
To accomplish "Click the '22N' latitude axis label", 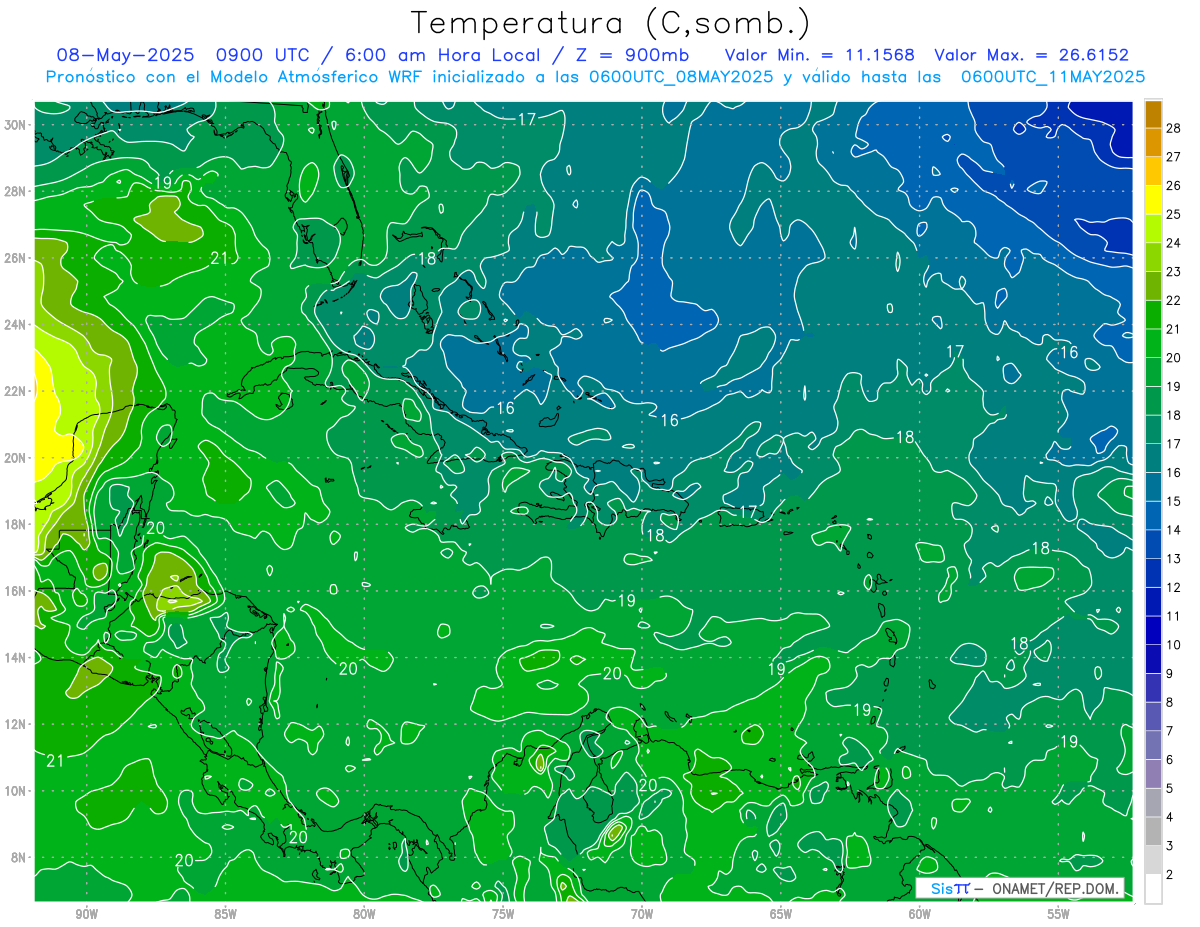I will [x=16, y=391].
